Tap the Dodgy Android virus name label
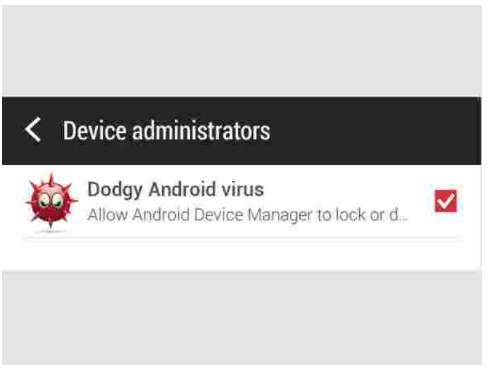This screenshot has width=491, height=368. pos(176,190)
